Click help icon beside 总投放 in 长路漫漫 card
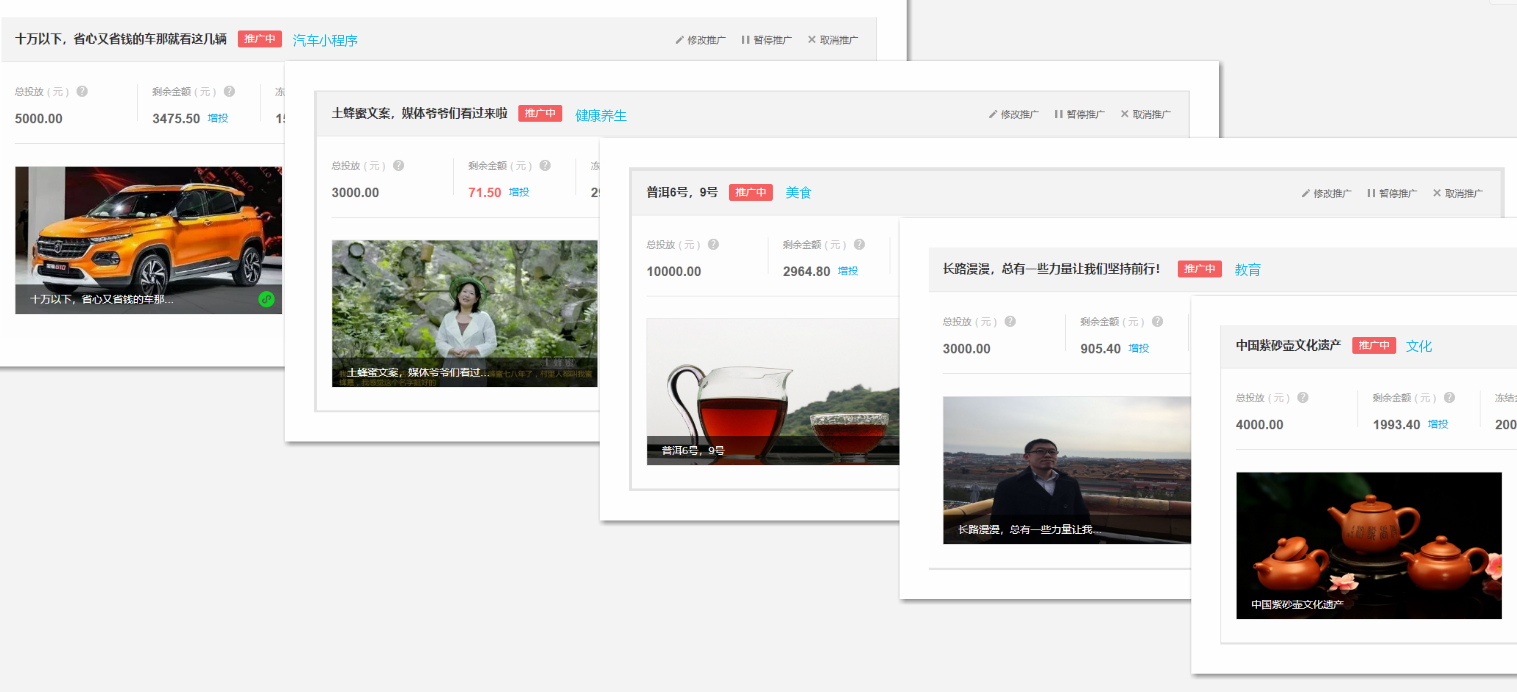This screenshot has width=1517, height=692. coord(1010,322)
